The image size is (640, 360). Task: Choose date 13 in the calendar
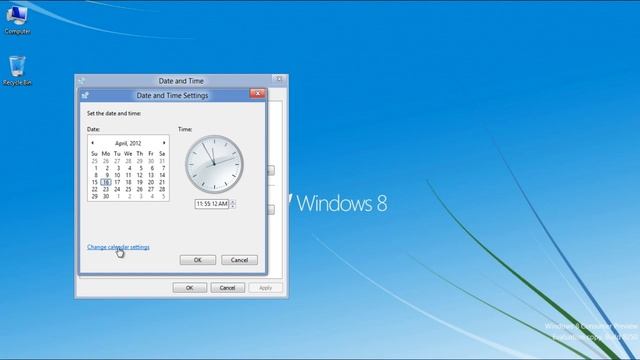coord(151,175)
